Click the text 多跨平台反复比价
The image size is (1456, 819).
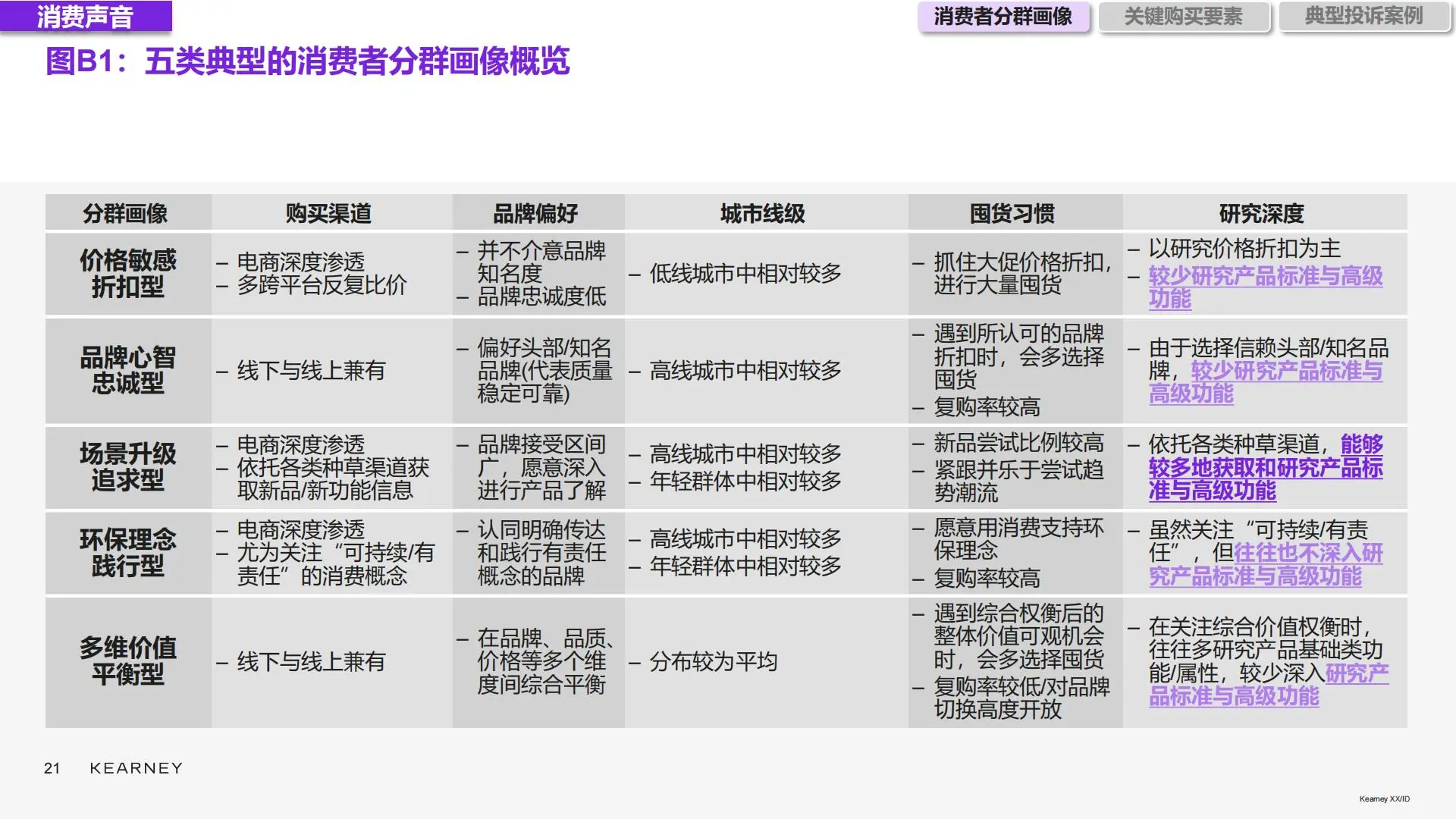click(322, 285)
